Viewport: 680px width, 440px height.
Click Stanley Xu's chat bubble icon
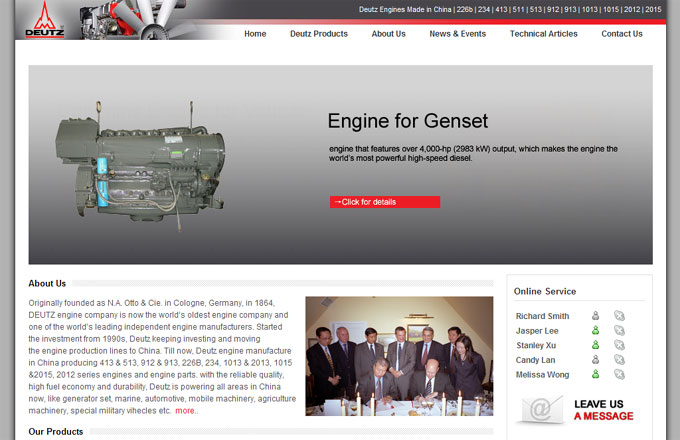619,345
